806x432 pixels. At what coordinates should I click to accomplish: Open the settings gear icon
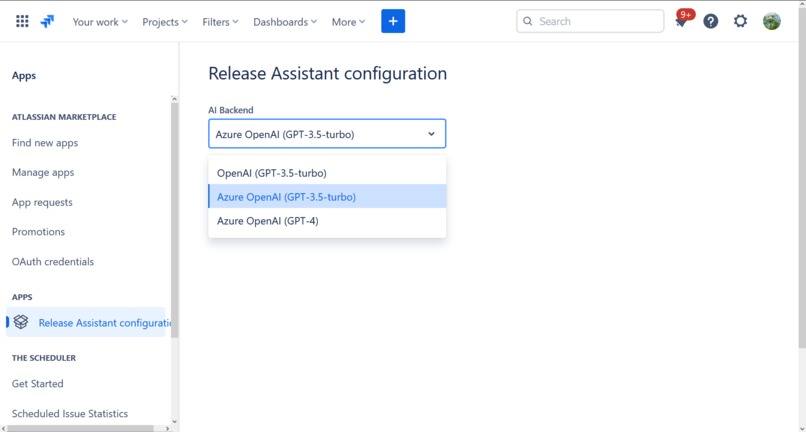[740, 21]
